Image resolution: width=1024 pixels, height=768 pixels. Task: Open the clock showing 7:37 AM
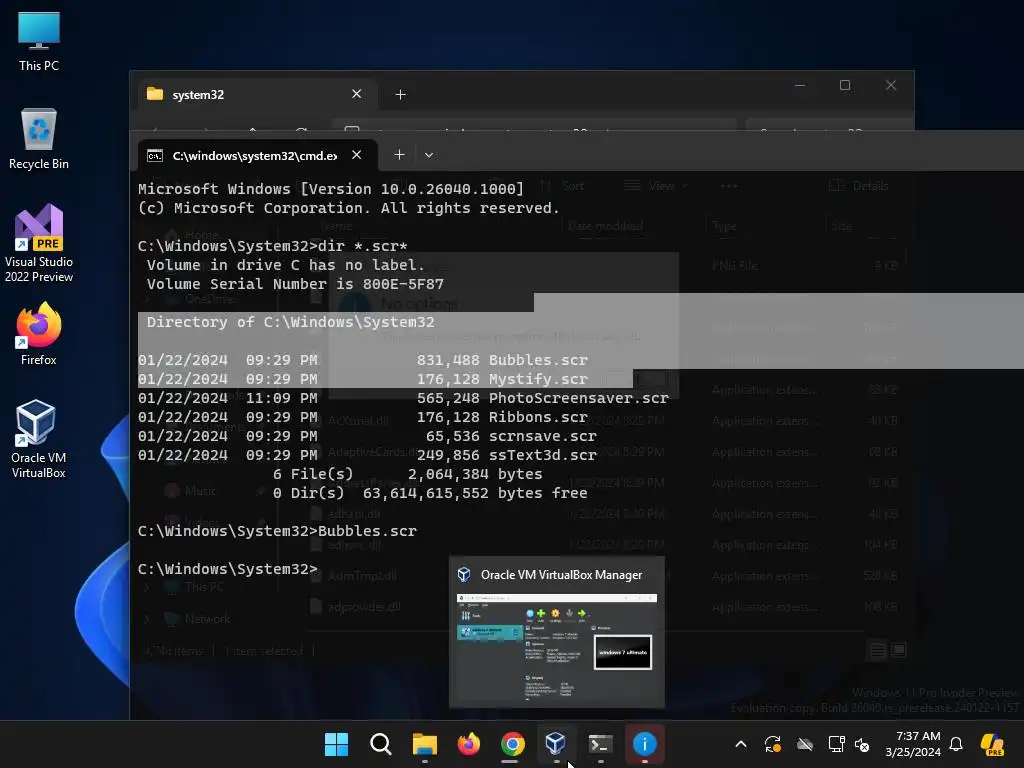[912, 744]
